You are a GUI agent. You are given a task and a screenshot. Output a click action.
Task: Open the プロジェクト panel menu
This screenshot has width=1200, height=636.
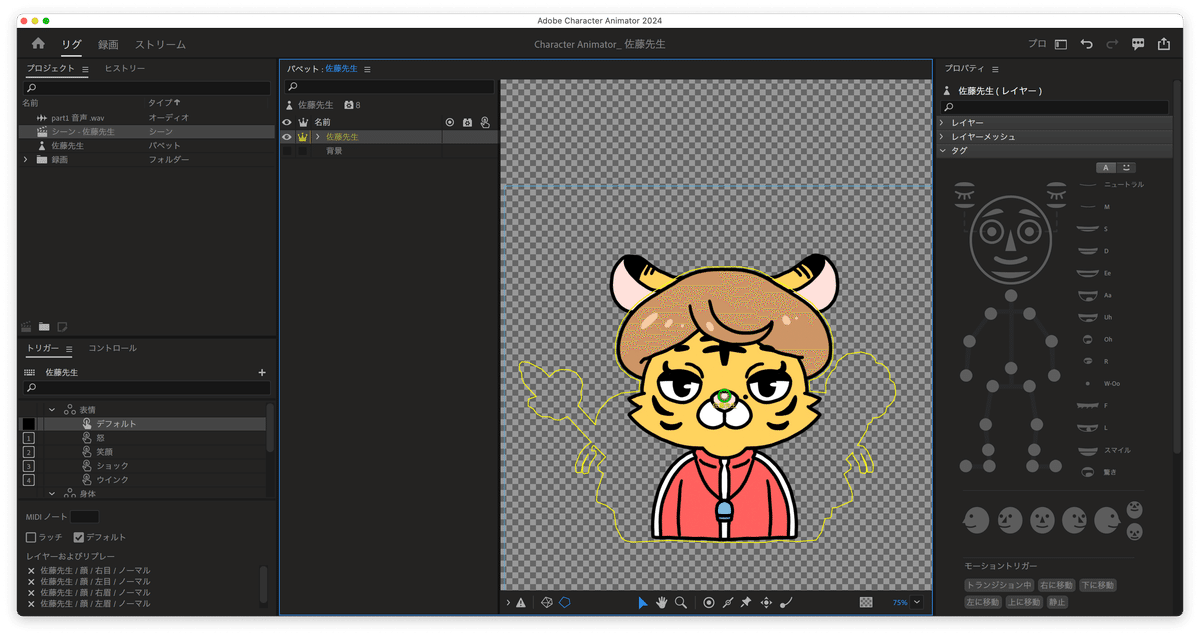pos(85,69)
